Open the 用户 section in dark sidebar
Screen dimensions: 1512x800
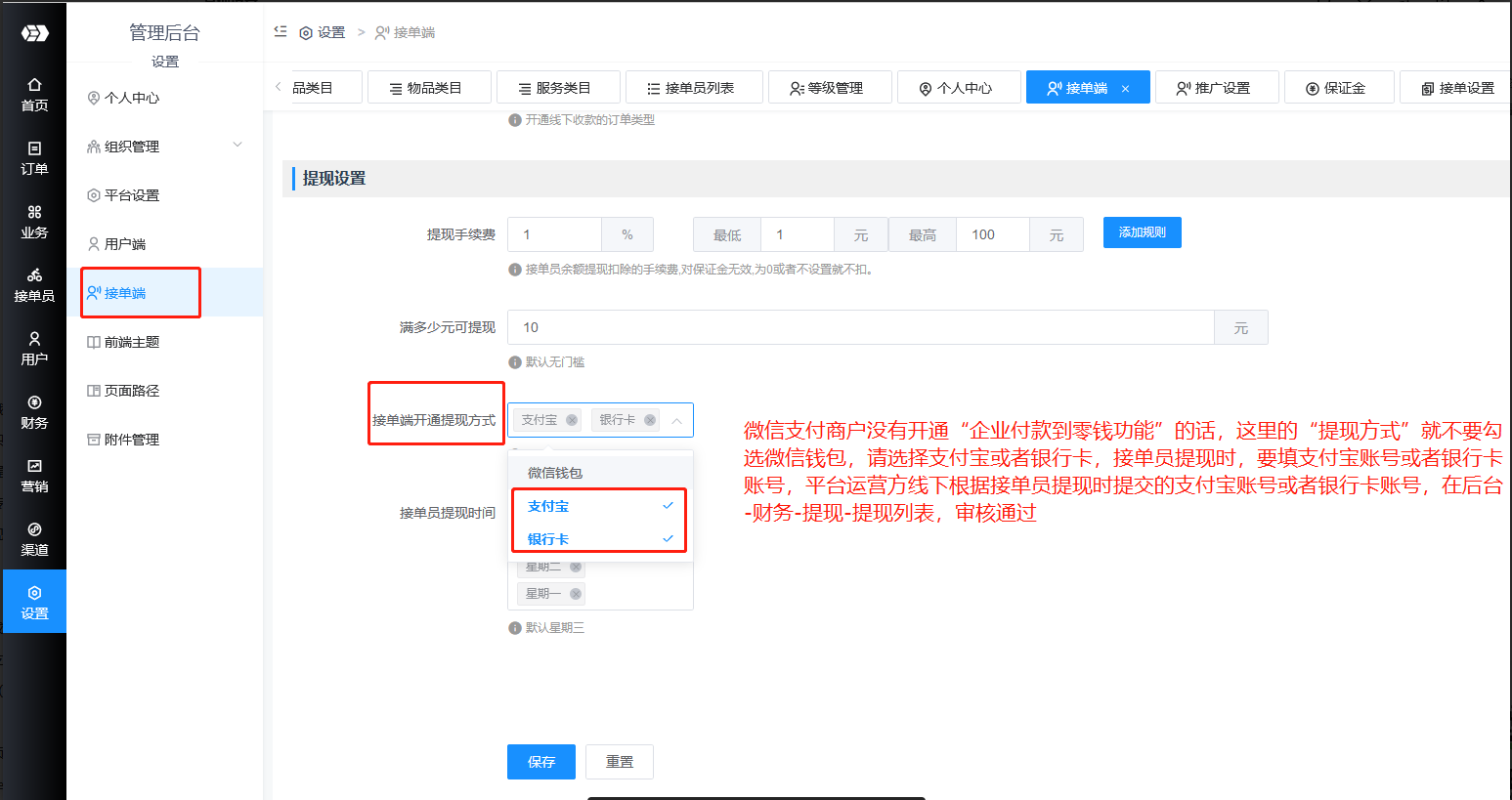[x=34, y=349]
